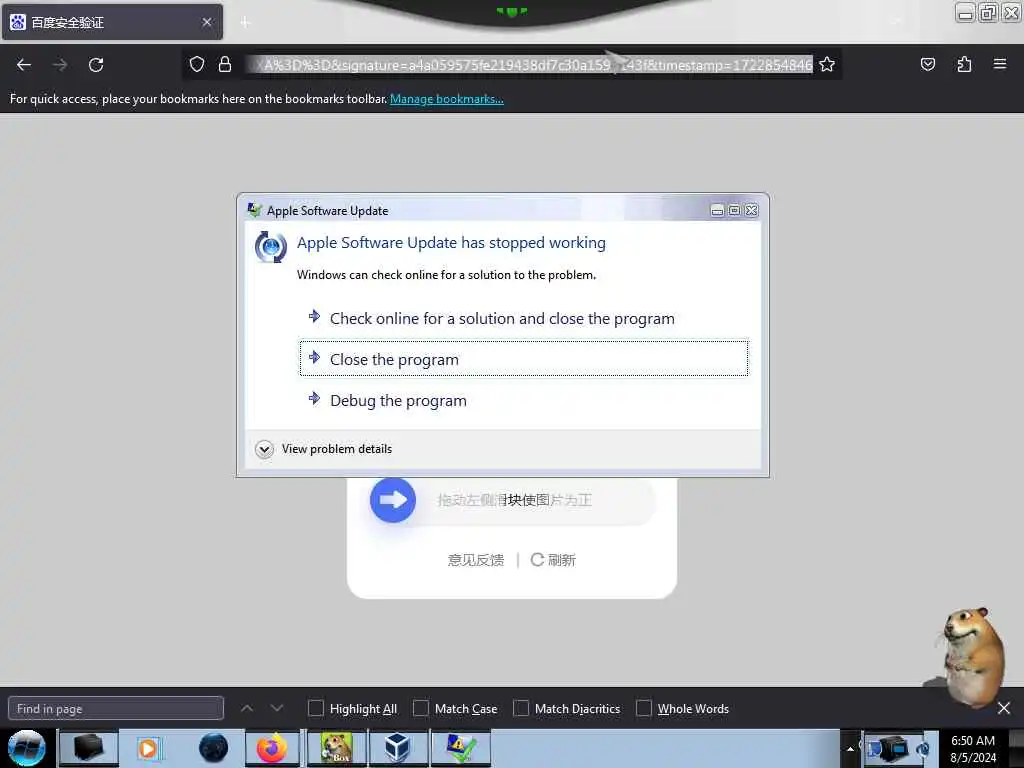Image resolution: width=1024 pixels, height=768 pixels.
Task: Open the Windows Start orb
Action: click(x=26, y=748)
